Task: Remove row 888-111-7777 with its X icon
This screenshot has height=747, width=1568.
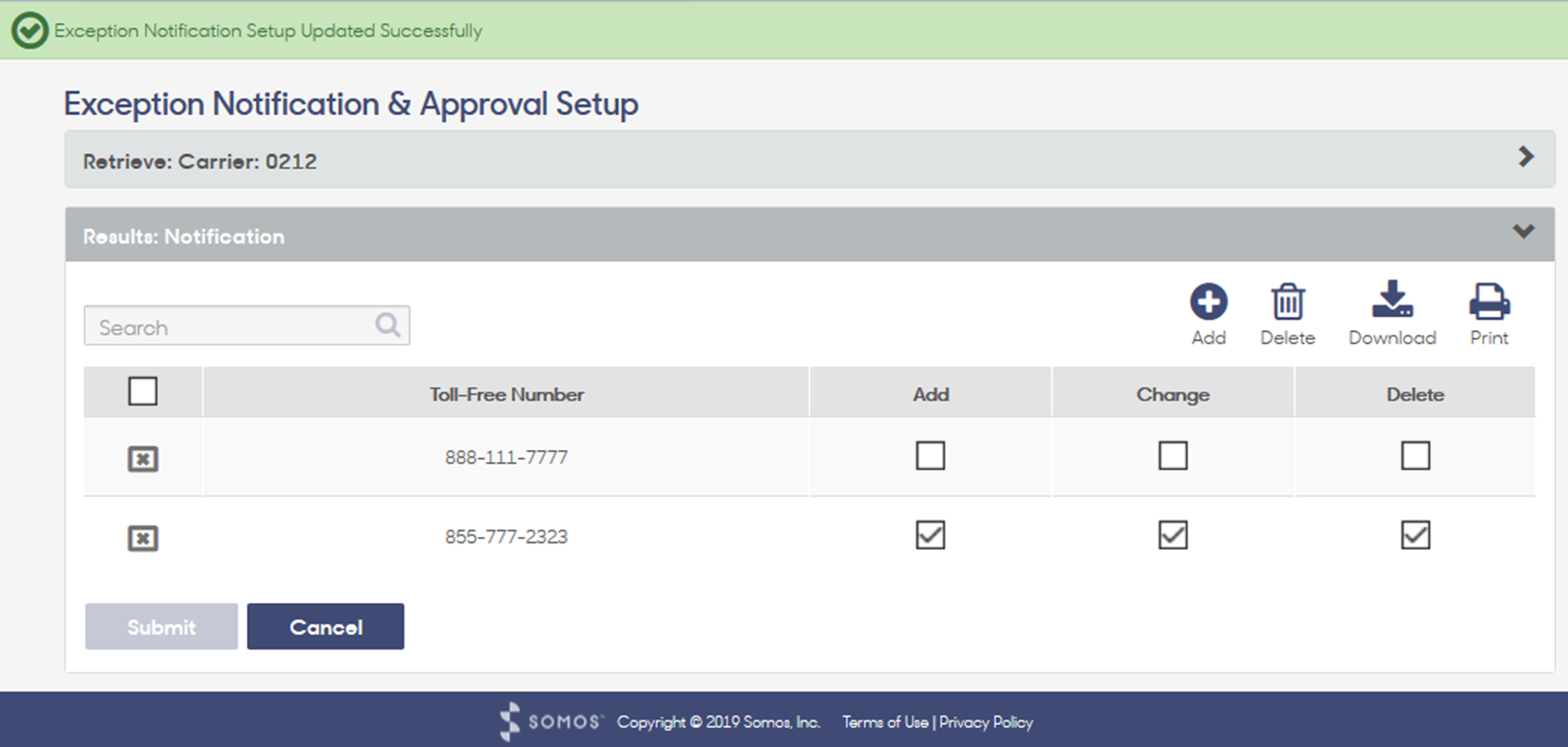Action: tap(143, 459)
